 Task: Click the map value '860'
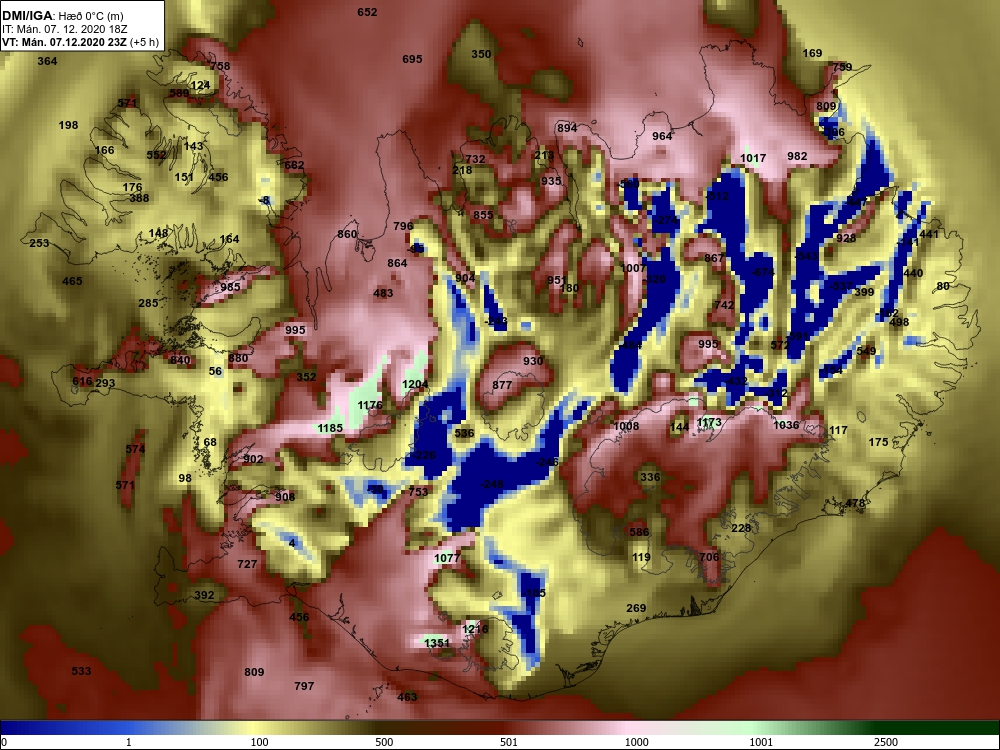tap(348, 234)
